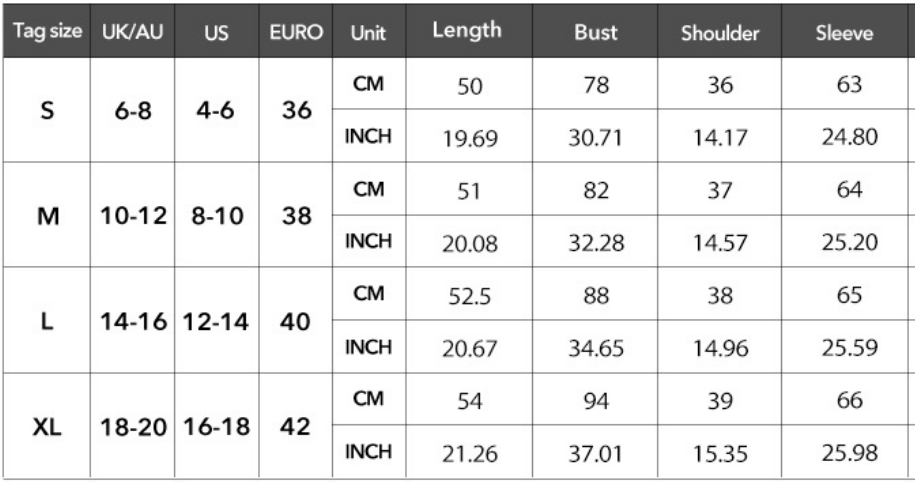
Task: Click the 14.57 inch shoulder value
Action: click(x=721, y=244)
